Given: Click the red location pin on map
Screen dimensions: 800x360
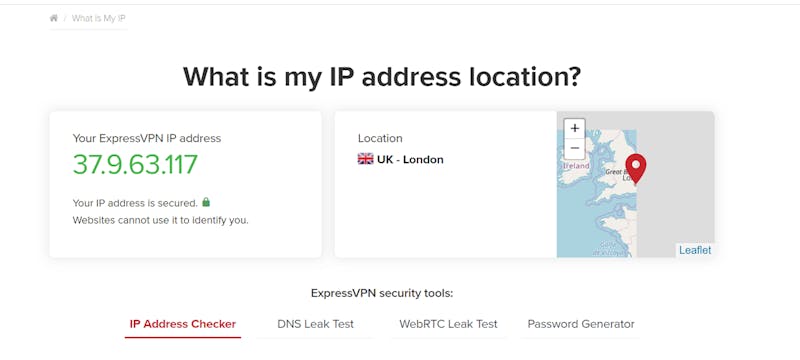Looking at the screenshot, I should tap(635, 168).
